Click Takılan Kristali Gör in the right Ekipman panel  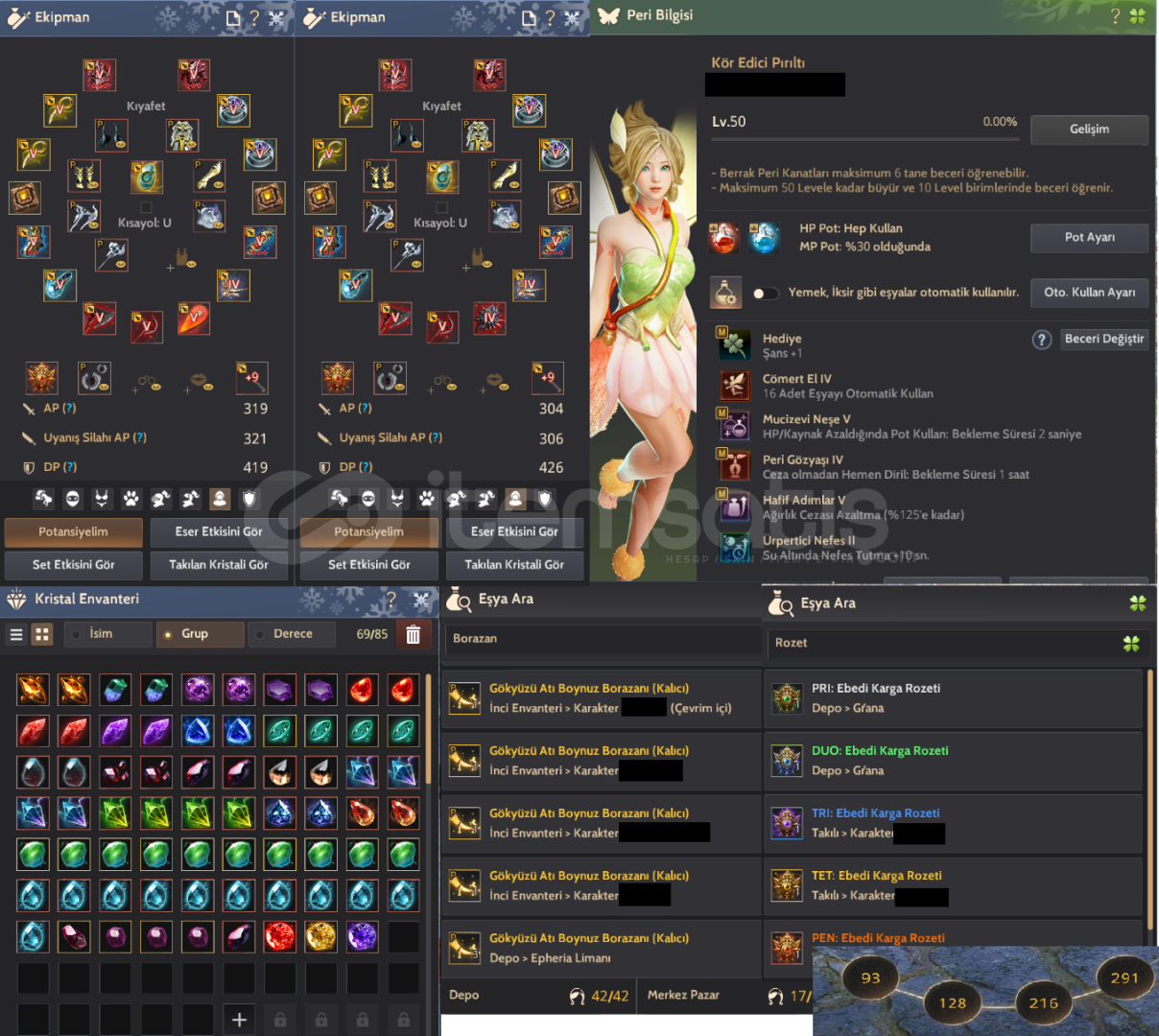(x=514, y=565)
